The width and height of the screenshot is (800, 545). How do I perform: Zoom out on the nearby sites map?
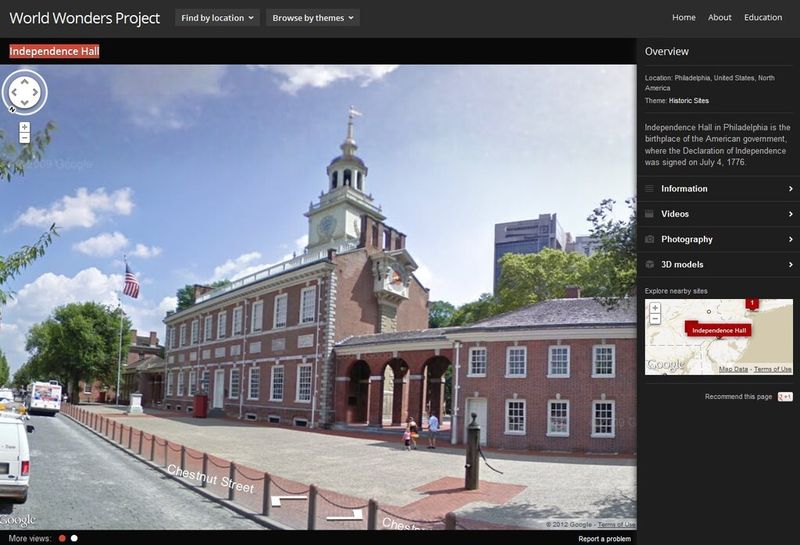tap(655, 318)
